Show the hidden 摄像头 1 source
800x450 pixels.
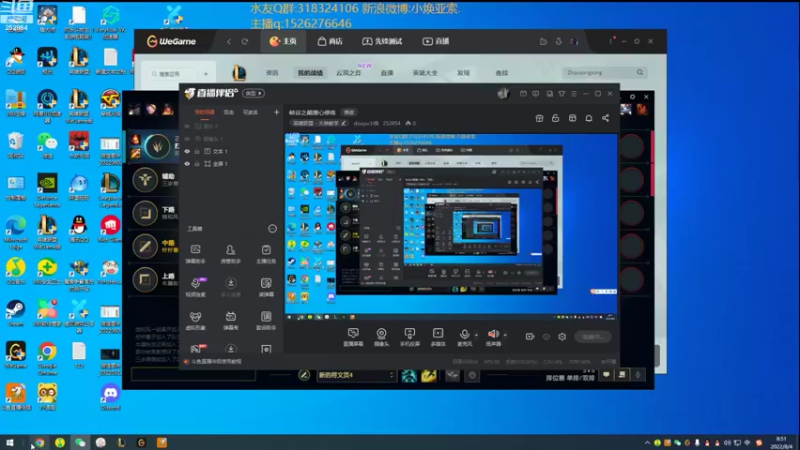187,139
